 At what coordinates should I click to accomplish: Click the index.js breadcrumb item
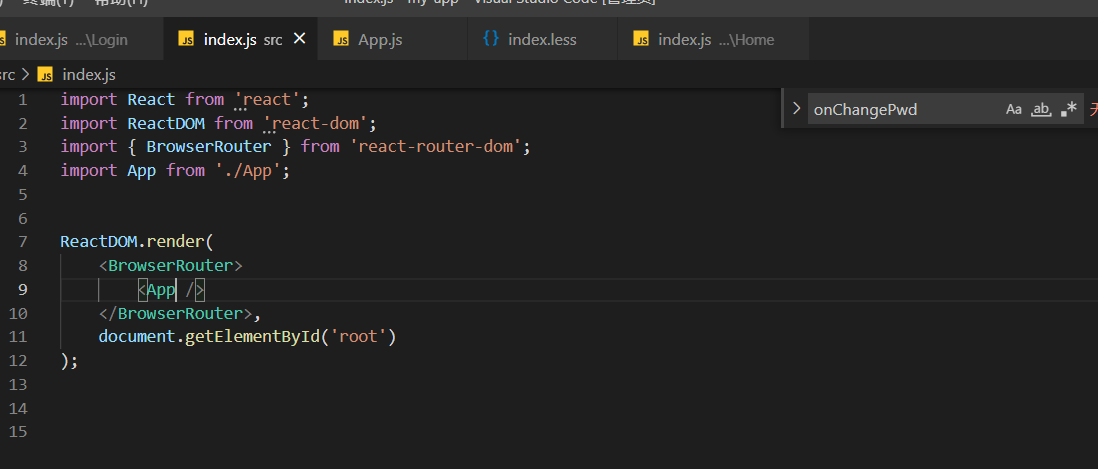pyautogui.click(x=89, y=75)
